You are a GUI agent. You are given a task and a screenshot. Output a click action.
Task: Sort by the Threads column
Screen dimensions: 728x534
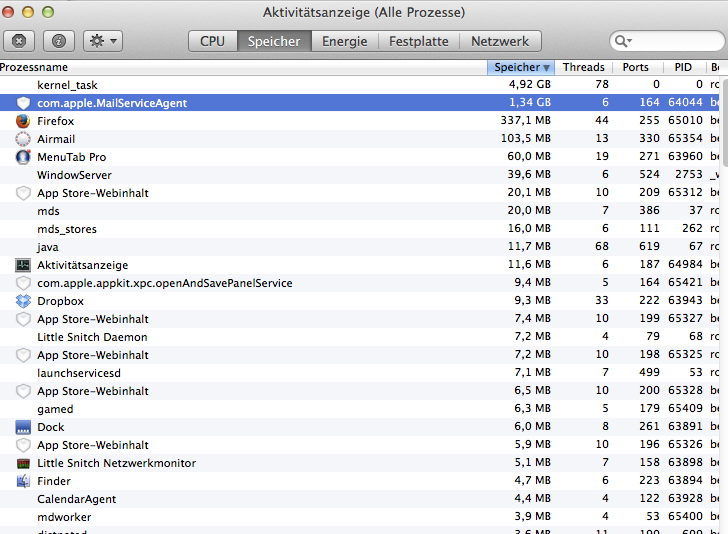click(584, 67)
